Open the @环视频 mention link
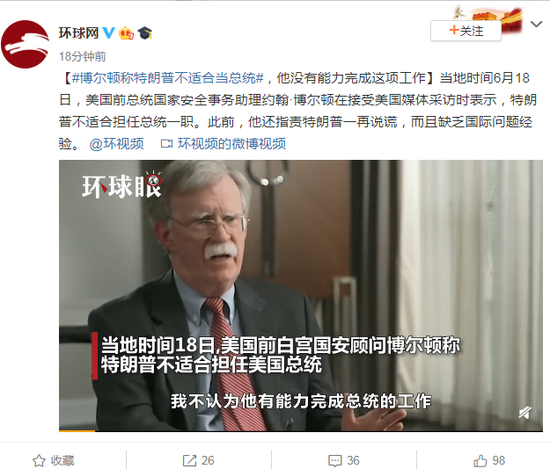Viewport: 550px width, 469px height. coord(116,144)
